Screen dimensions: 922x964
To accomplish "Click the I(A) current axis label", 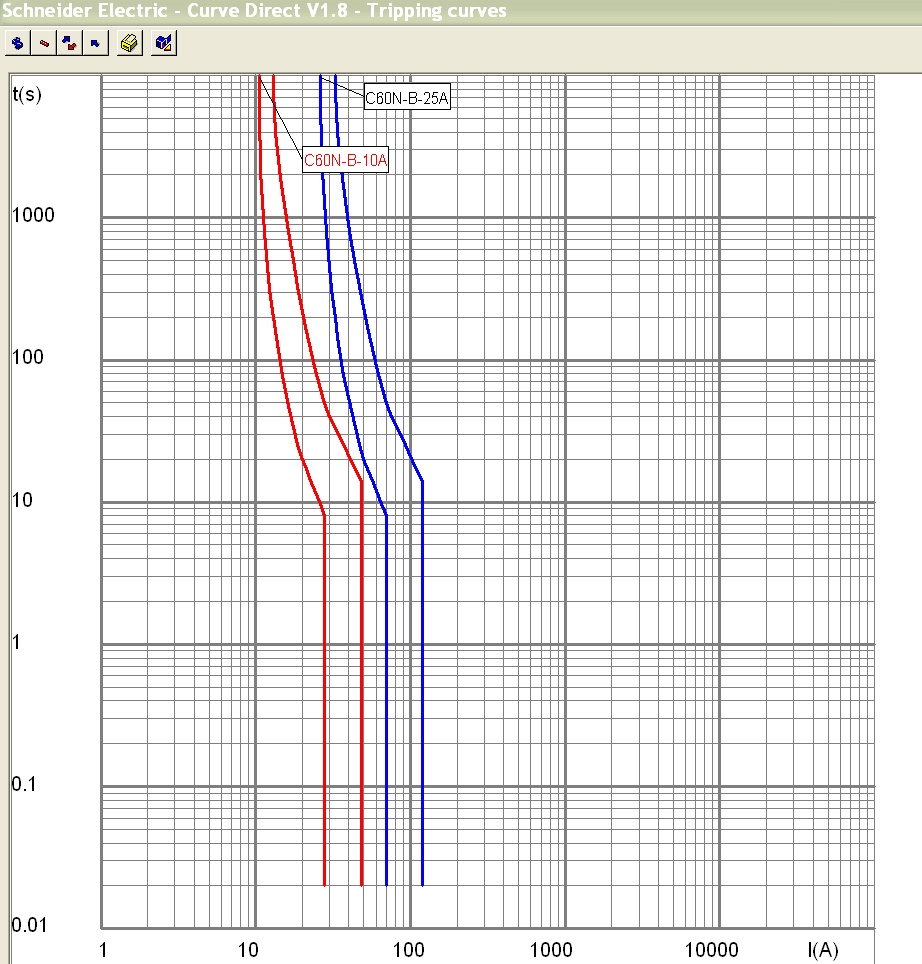I will coord(823,948).
